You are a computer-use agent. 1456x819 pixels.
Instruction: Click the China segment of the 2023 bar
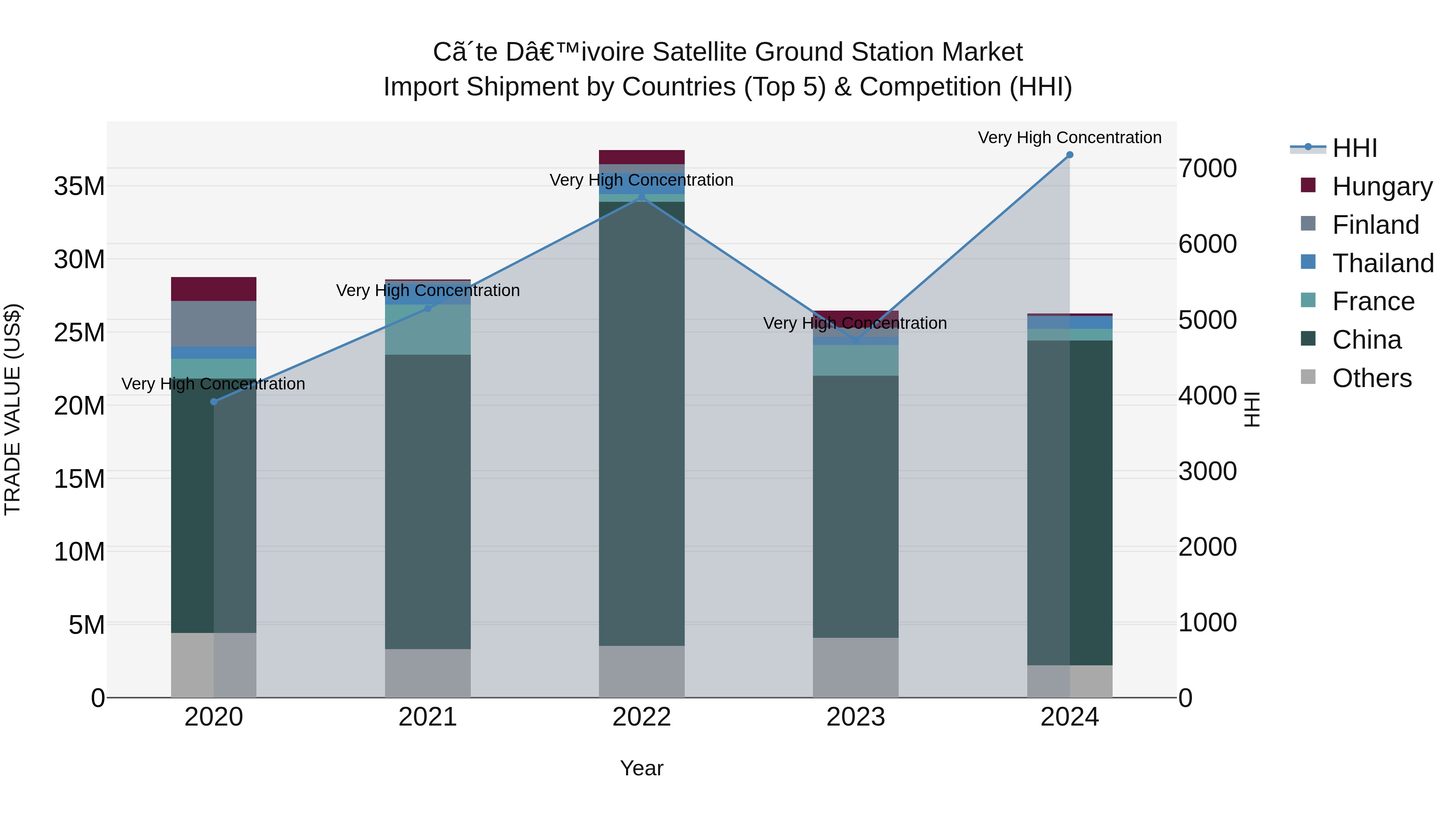(856, 507)
